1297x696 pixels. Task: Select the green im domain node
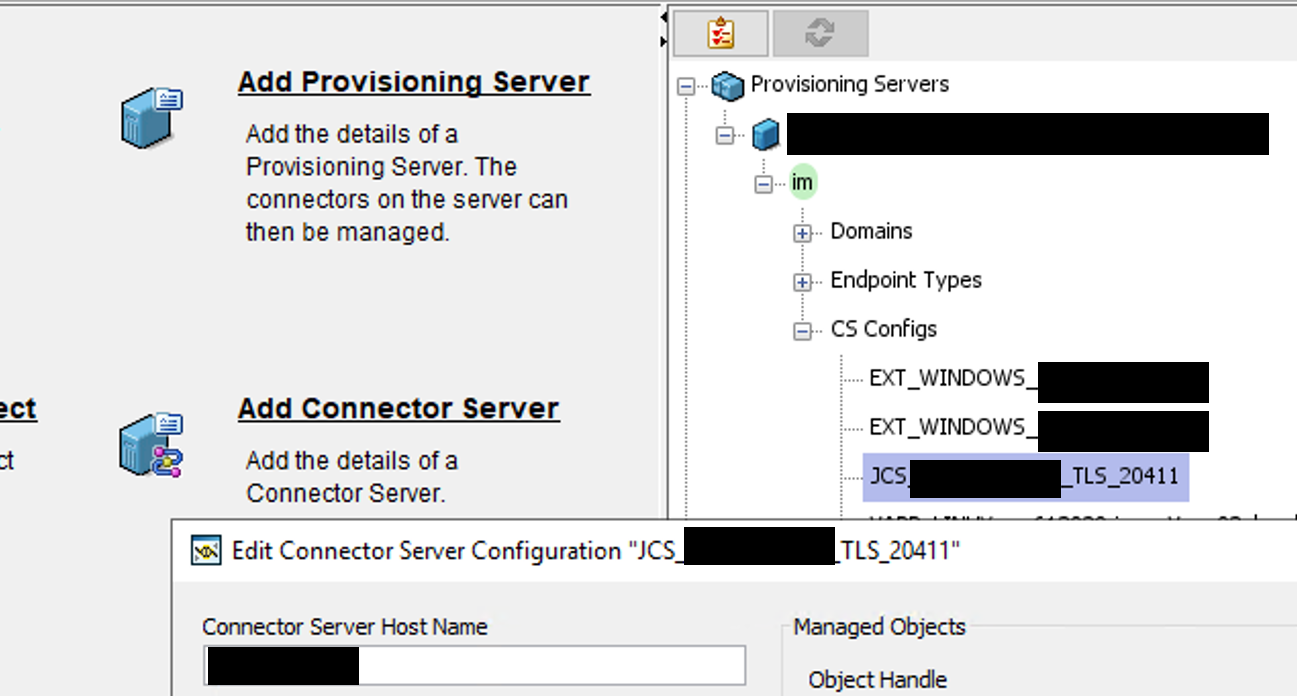802,183
